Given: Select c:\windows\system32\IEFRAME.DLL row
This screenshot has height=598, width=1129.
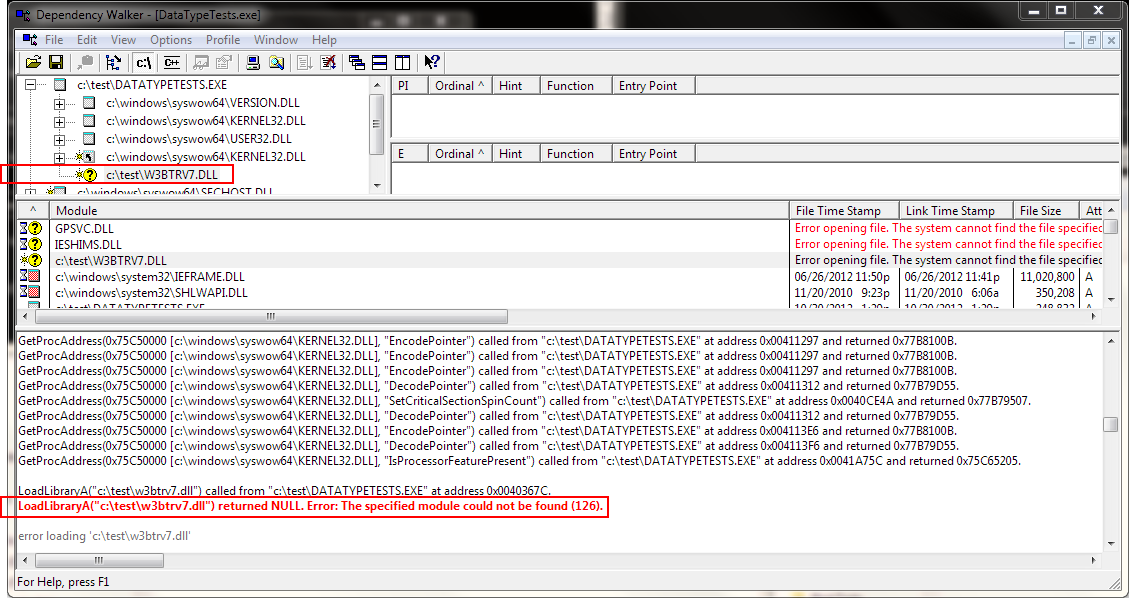Looking at the screenshot, I should [x=560, y=276].
